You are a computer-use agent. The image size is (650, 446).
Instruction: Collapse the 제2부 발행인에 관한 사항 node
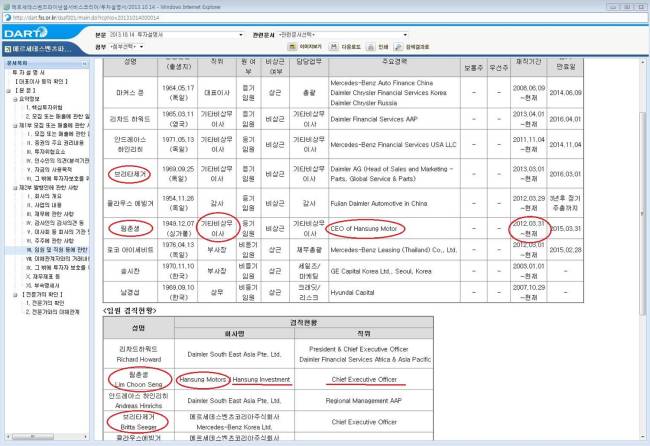[15, 188]
